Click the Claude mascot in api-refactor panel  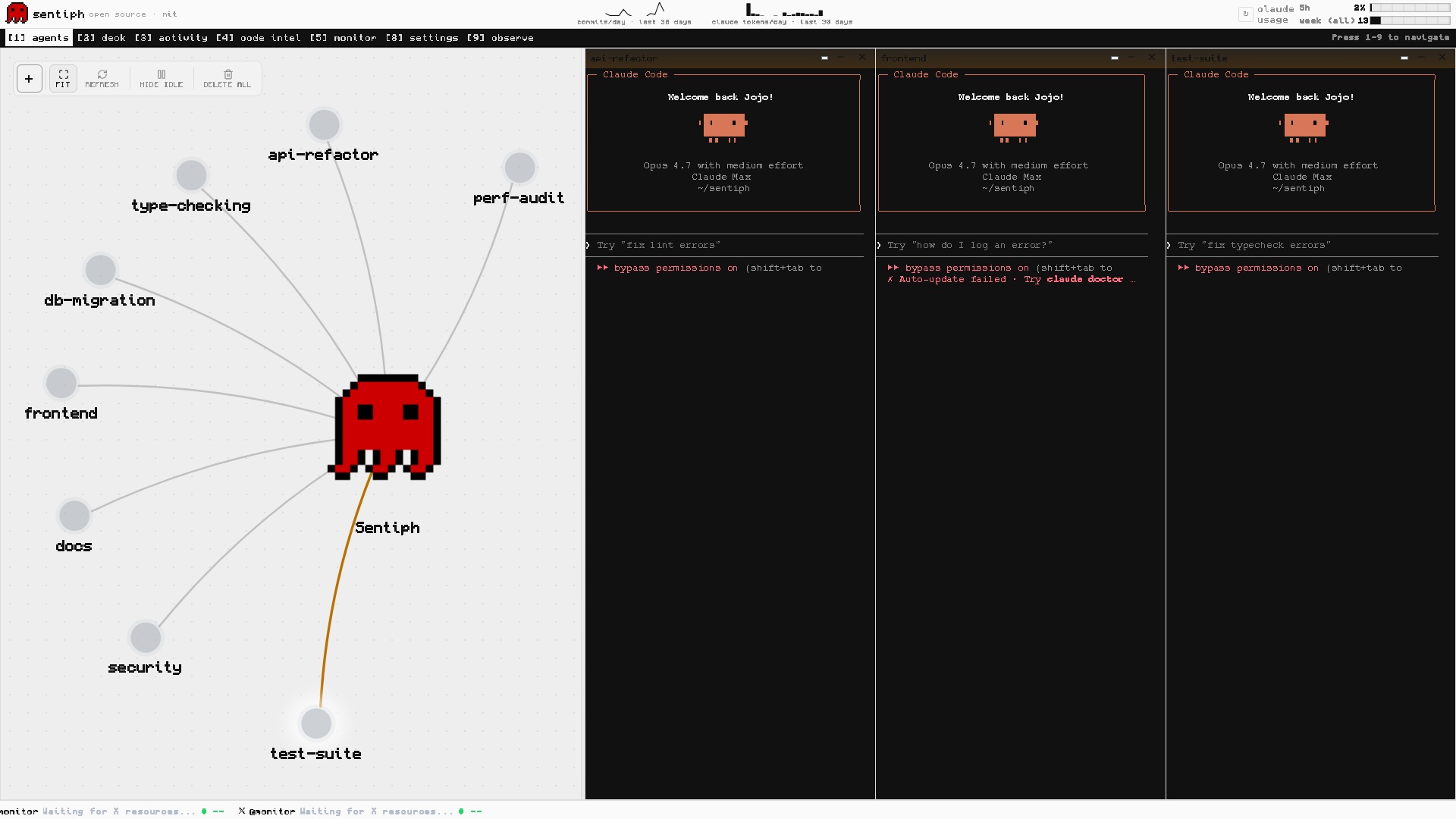[x=723, y=127]
